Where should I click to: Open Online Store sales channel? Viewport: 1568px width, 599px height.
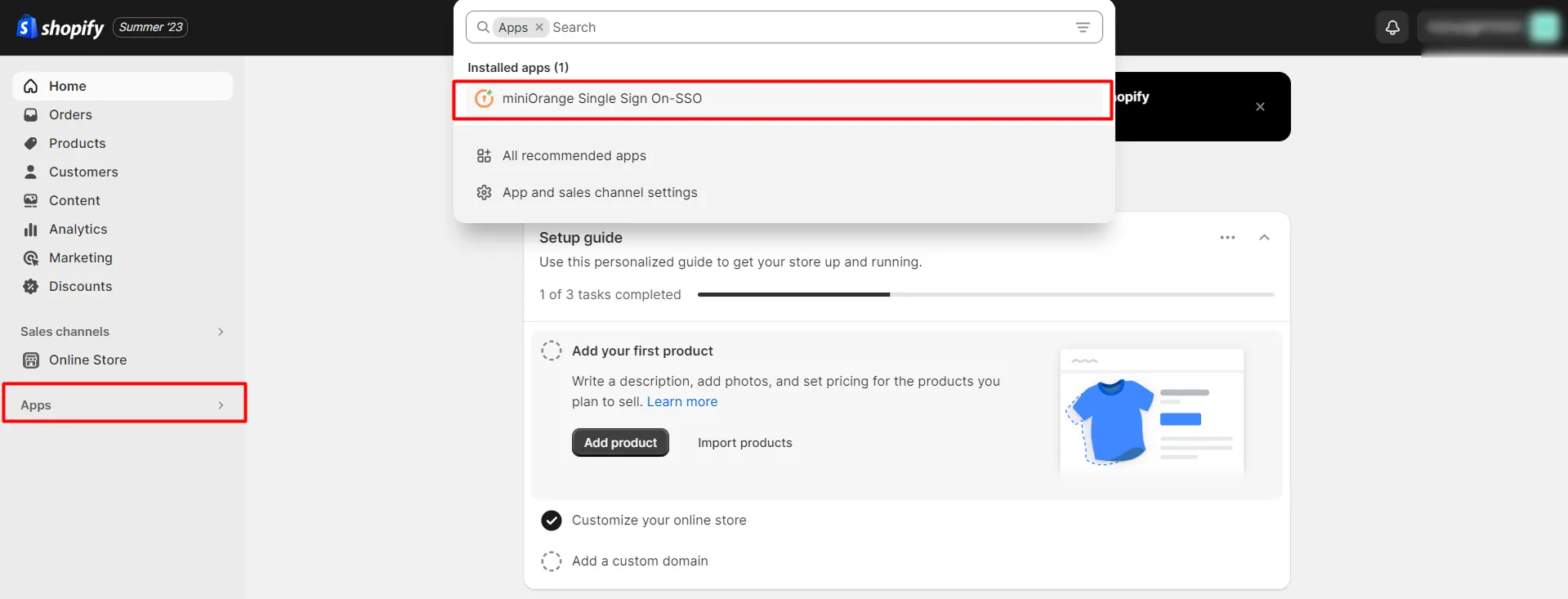(x=123, y=360)
